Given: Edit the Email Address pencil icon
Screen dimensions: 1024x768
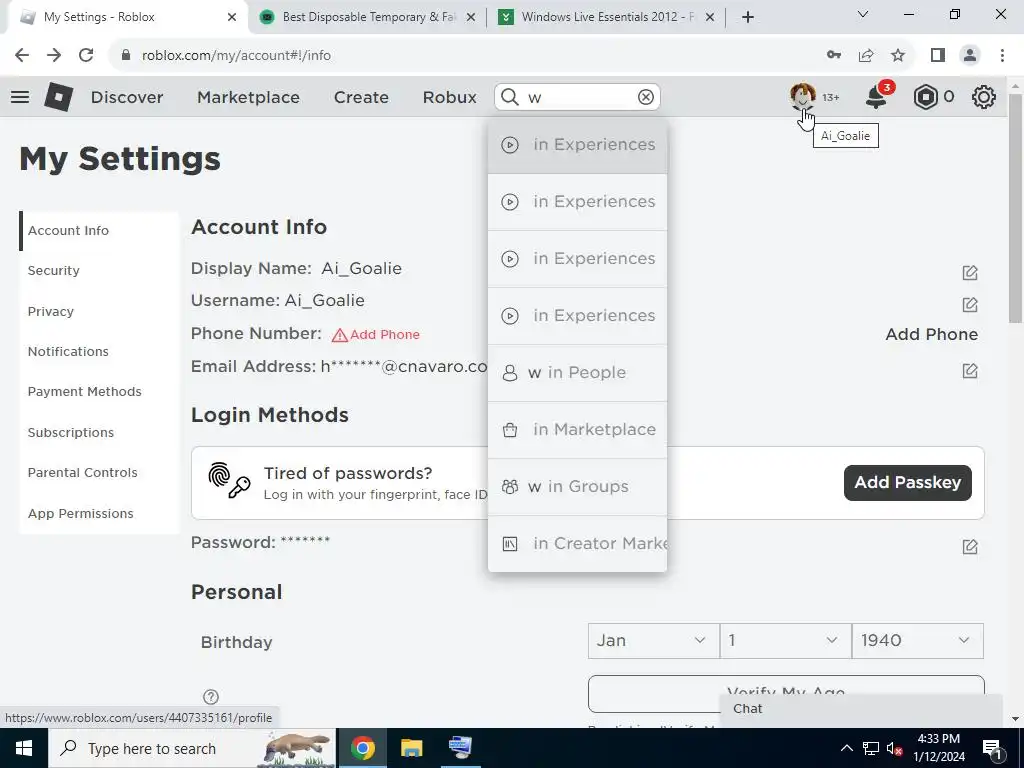Looking at the screenshot, I should coord(970,371).
